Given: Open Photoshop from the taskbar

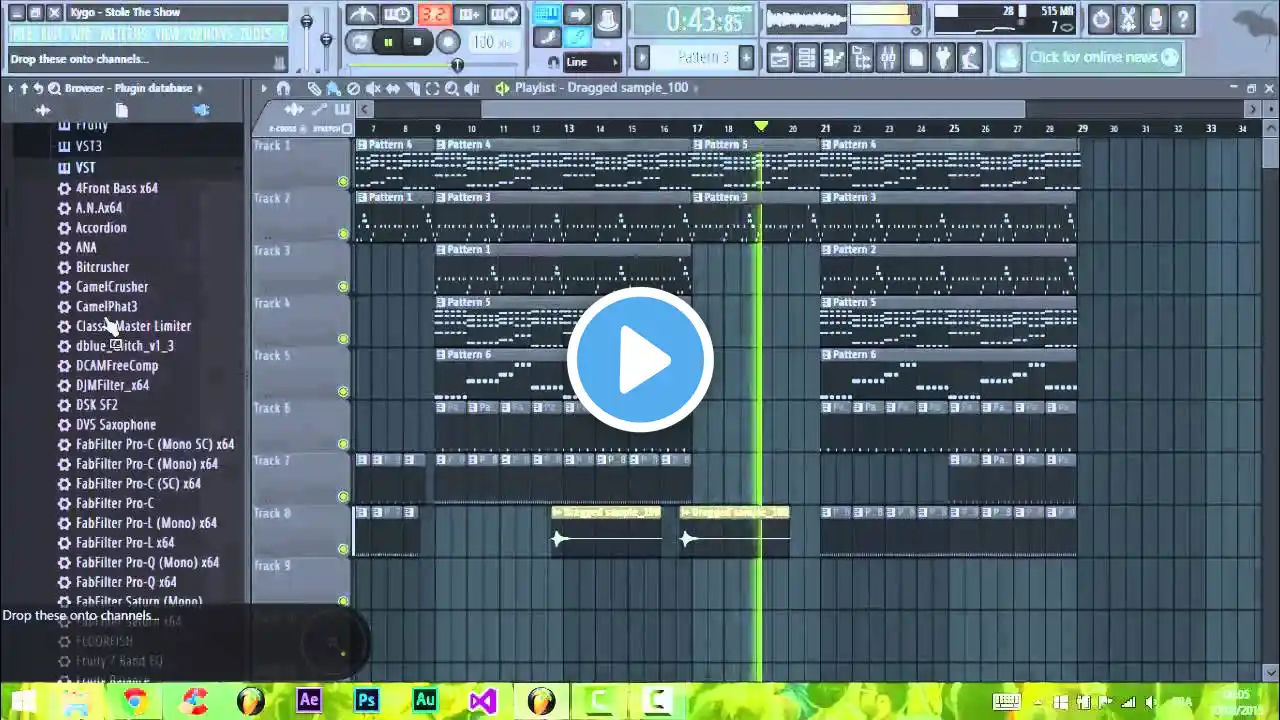Looking at the screenshot, I should [x=367, y=700].
